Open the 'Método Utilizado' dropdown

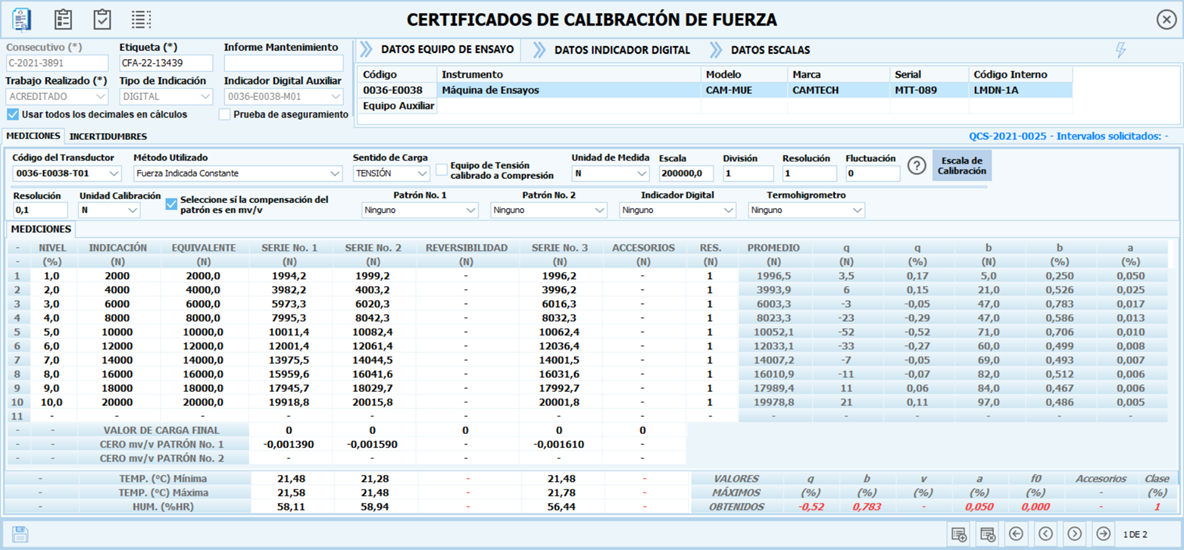click(236, 174)
